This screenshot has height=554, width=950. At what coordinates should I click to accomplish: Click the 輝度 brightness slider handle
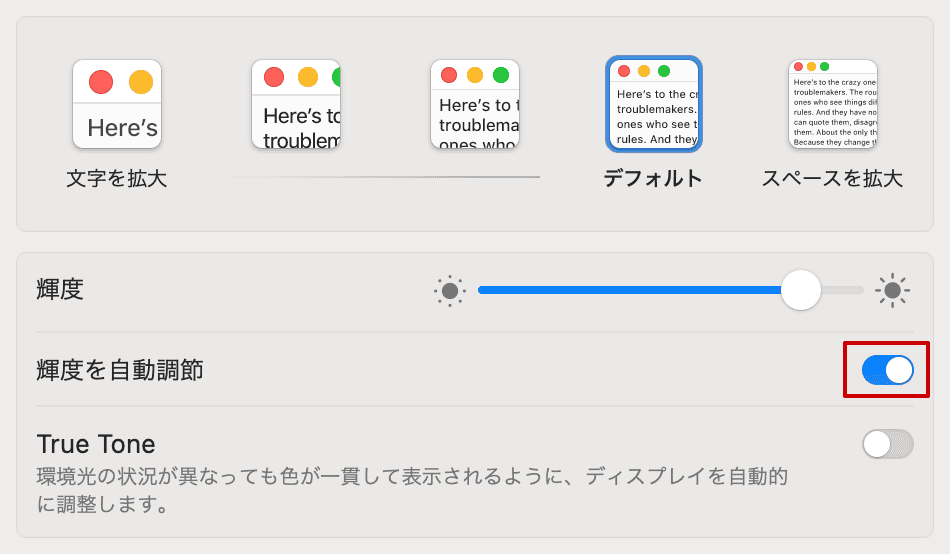tap(800, 290)
